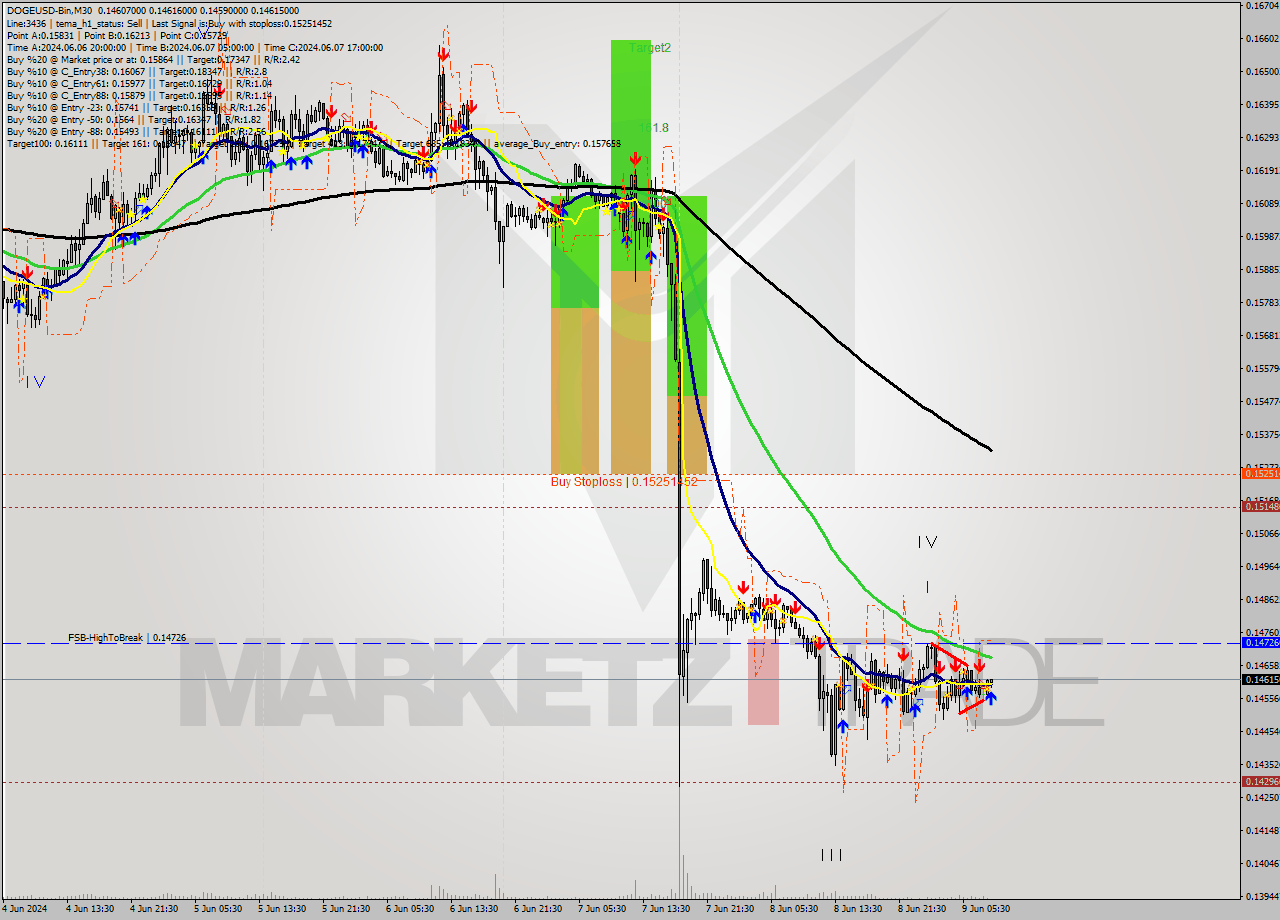
Task: Click the '6 Jun 21:30' time label
Action: click(537, 909)
